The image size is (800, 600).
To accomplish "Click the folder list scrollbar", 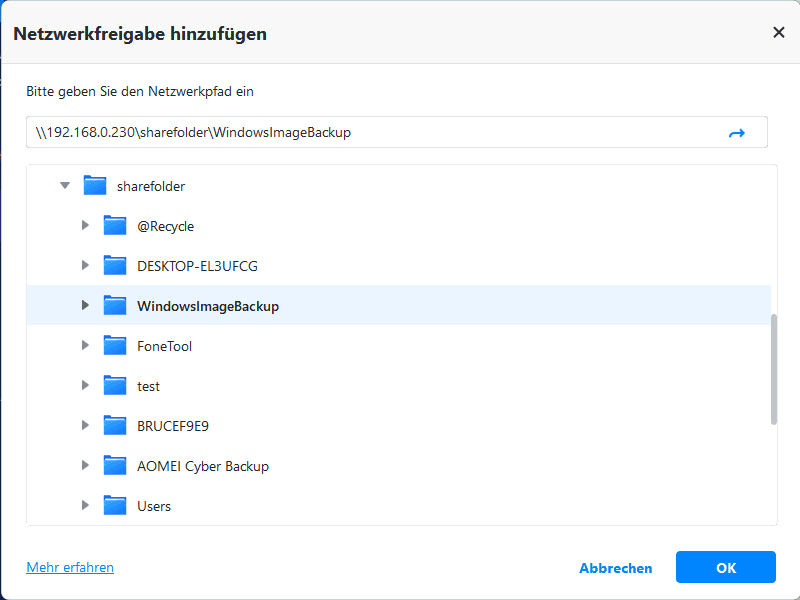I will tap(774, 370).
